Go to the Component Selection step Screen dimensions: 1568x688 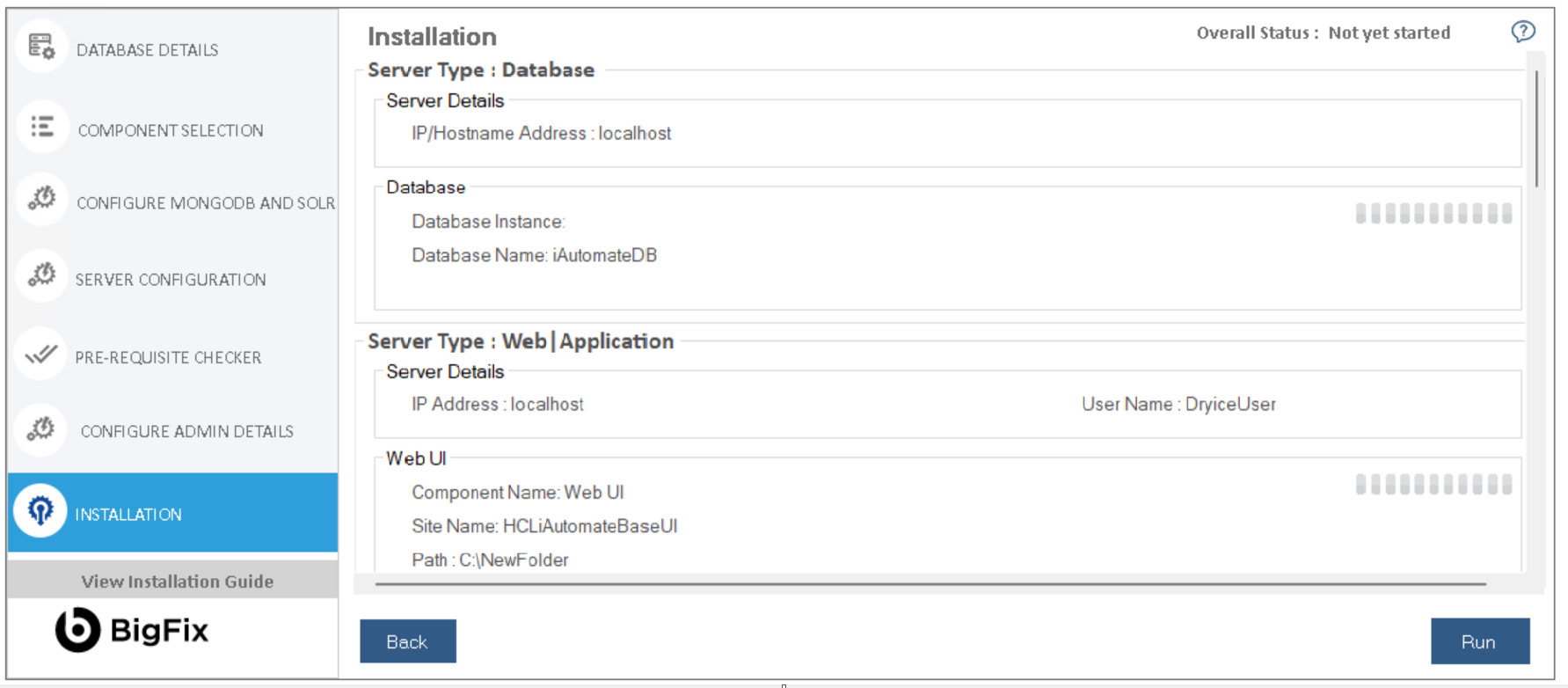(x=171, y=130)
